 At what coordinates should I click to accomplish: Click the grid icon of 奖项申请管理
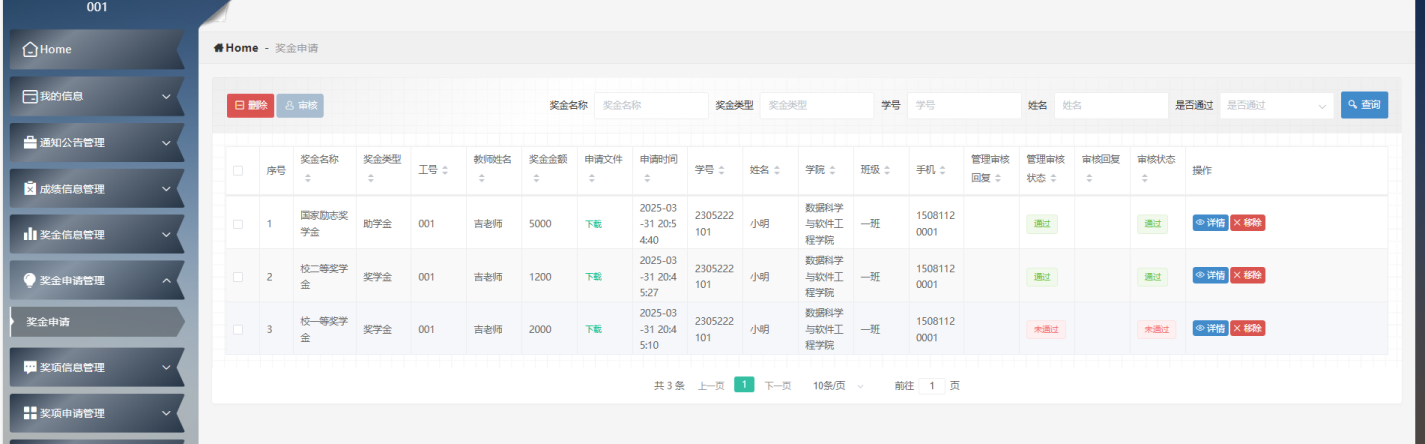(30, 413)
